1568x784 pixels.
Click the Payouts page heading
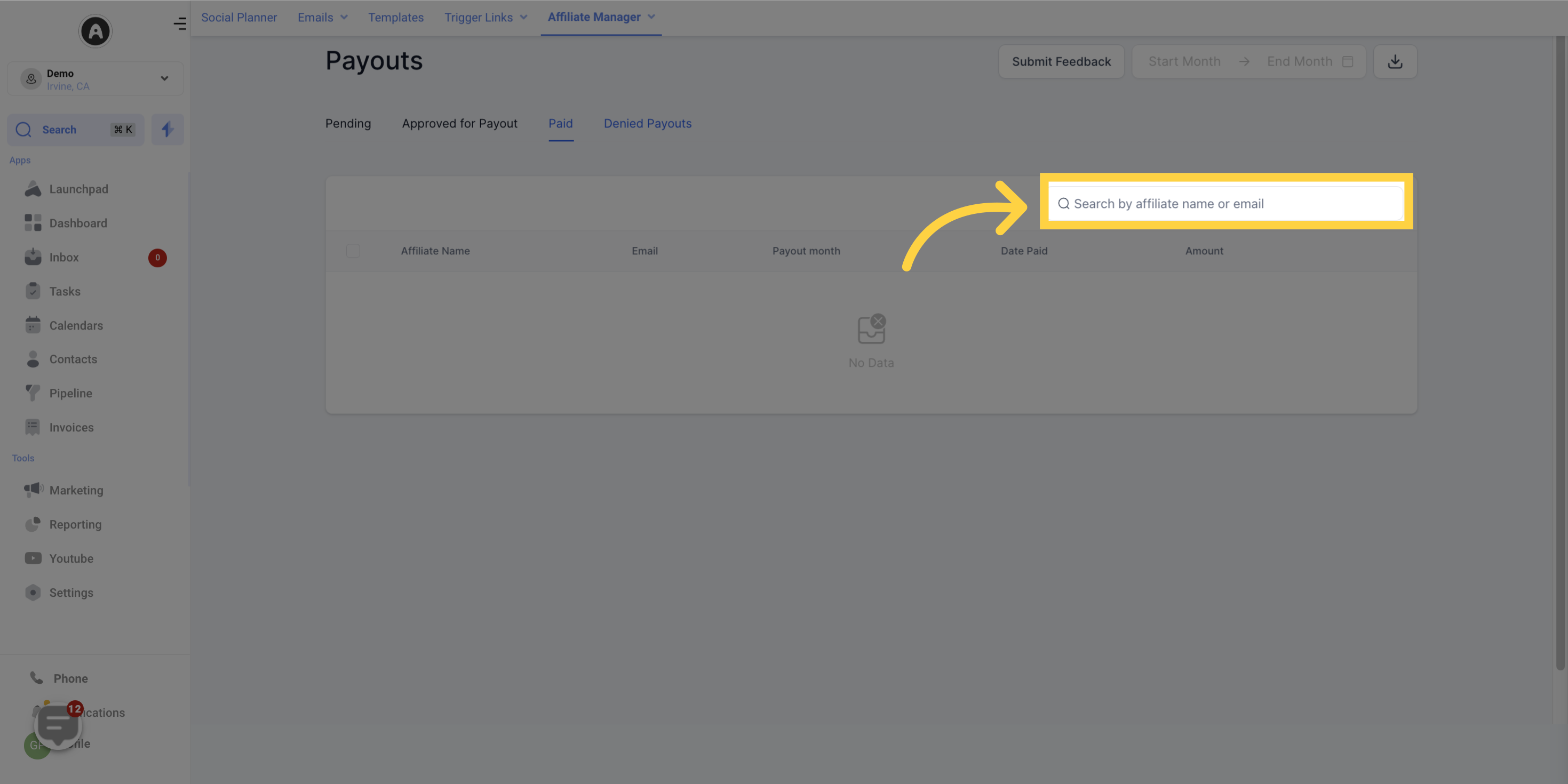tap(374, 60)
